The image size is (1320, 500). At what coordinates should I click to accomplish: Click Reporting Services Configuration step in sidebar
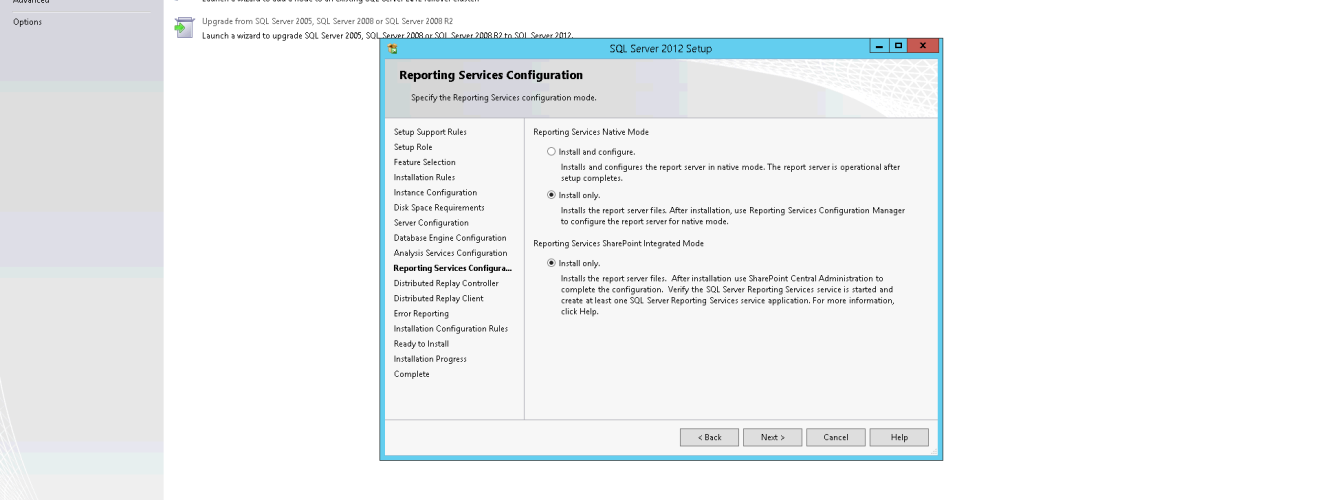coord(452,268)
